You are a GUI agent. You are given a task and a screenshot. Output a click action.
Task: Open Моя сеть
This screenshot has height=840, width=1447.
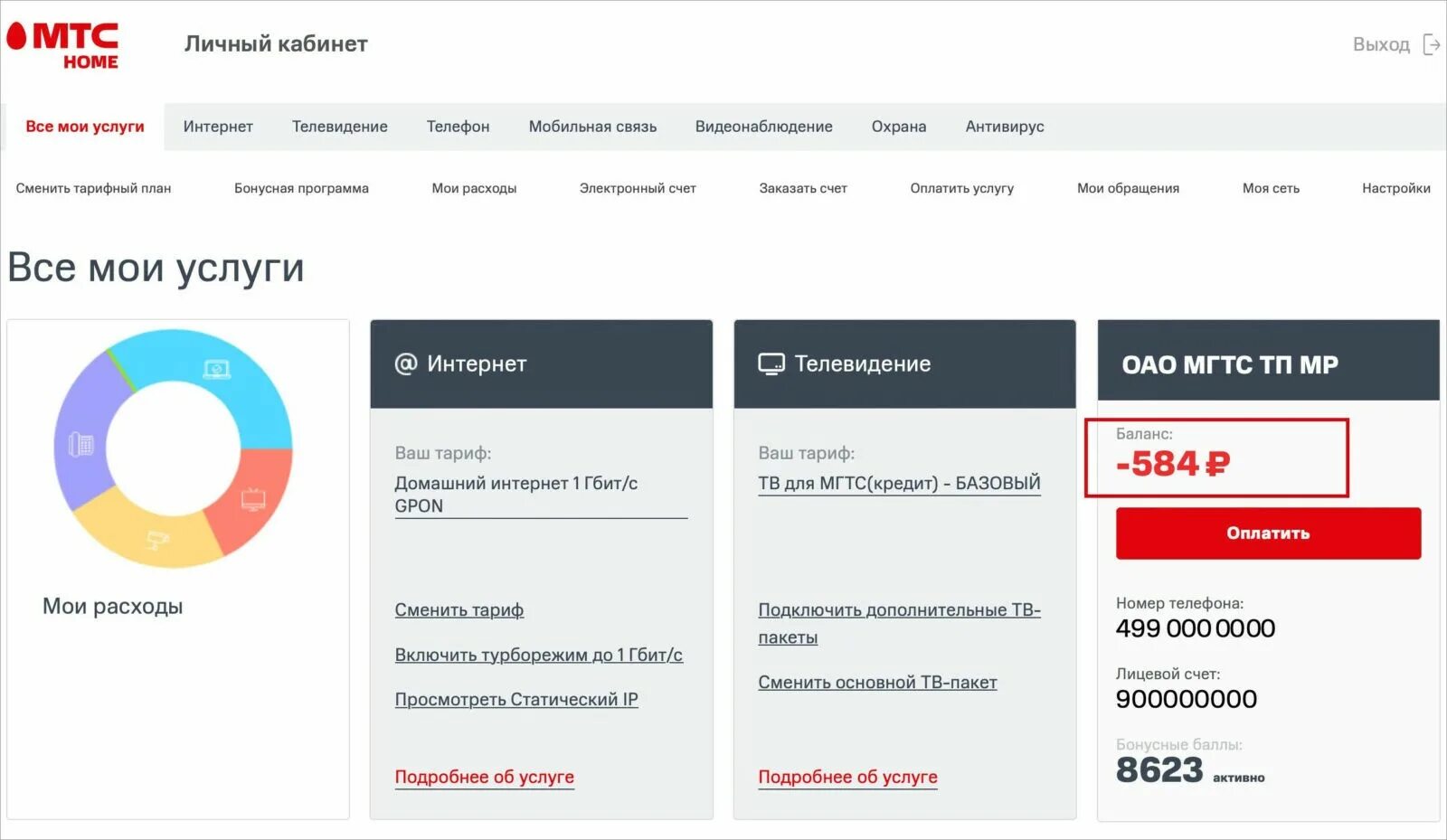(1271, 188)
